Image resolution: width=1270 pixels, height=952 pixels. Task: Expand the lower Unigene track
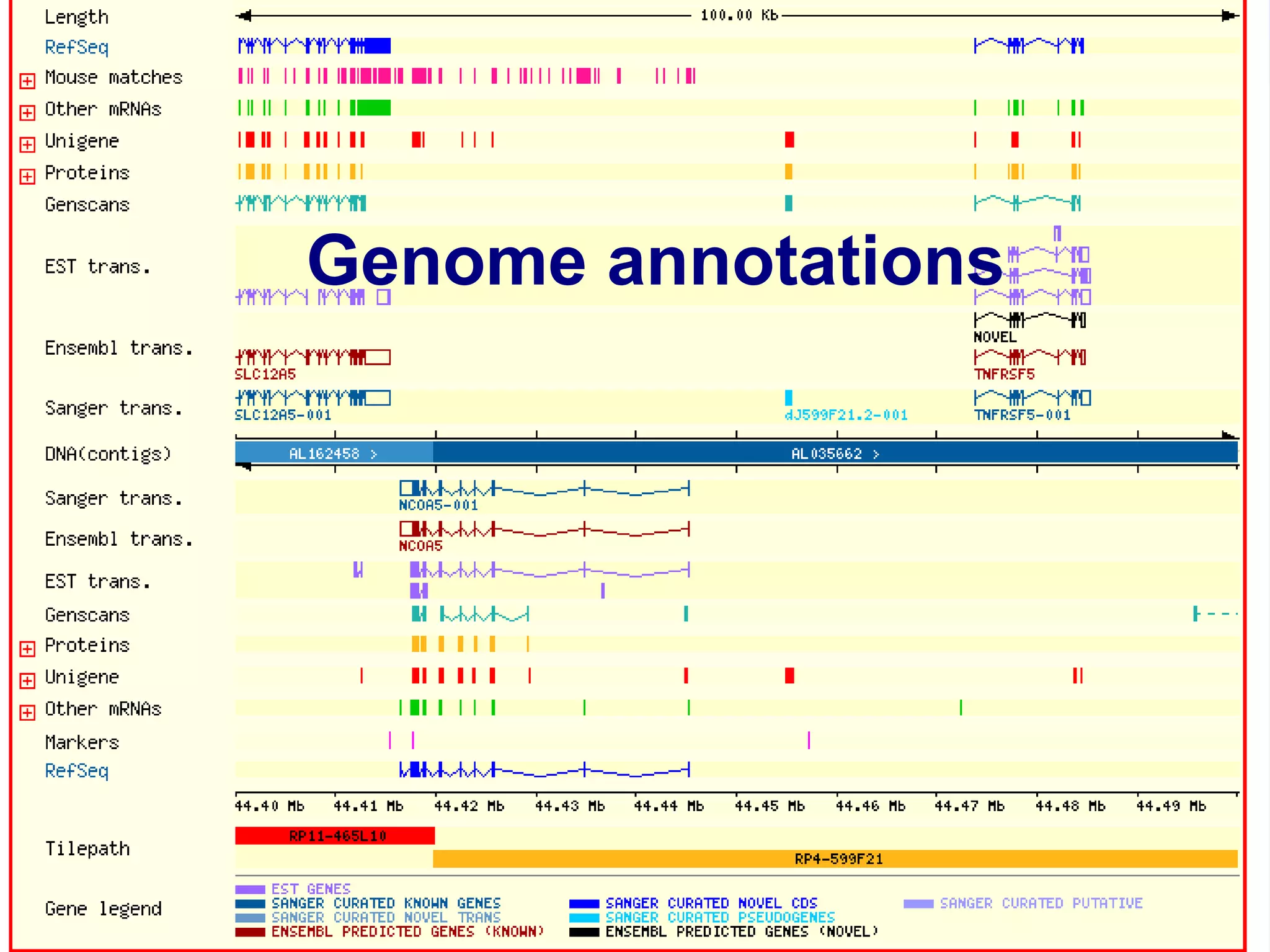[27, 681]
